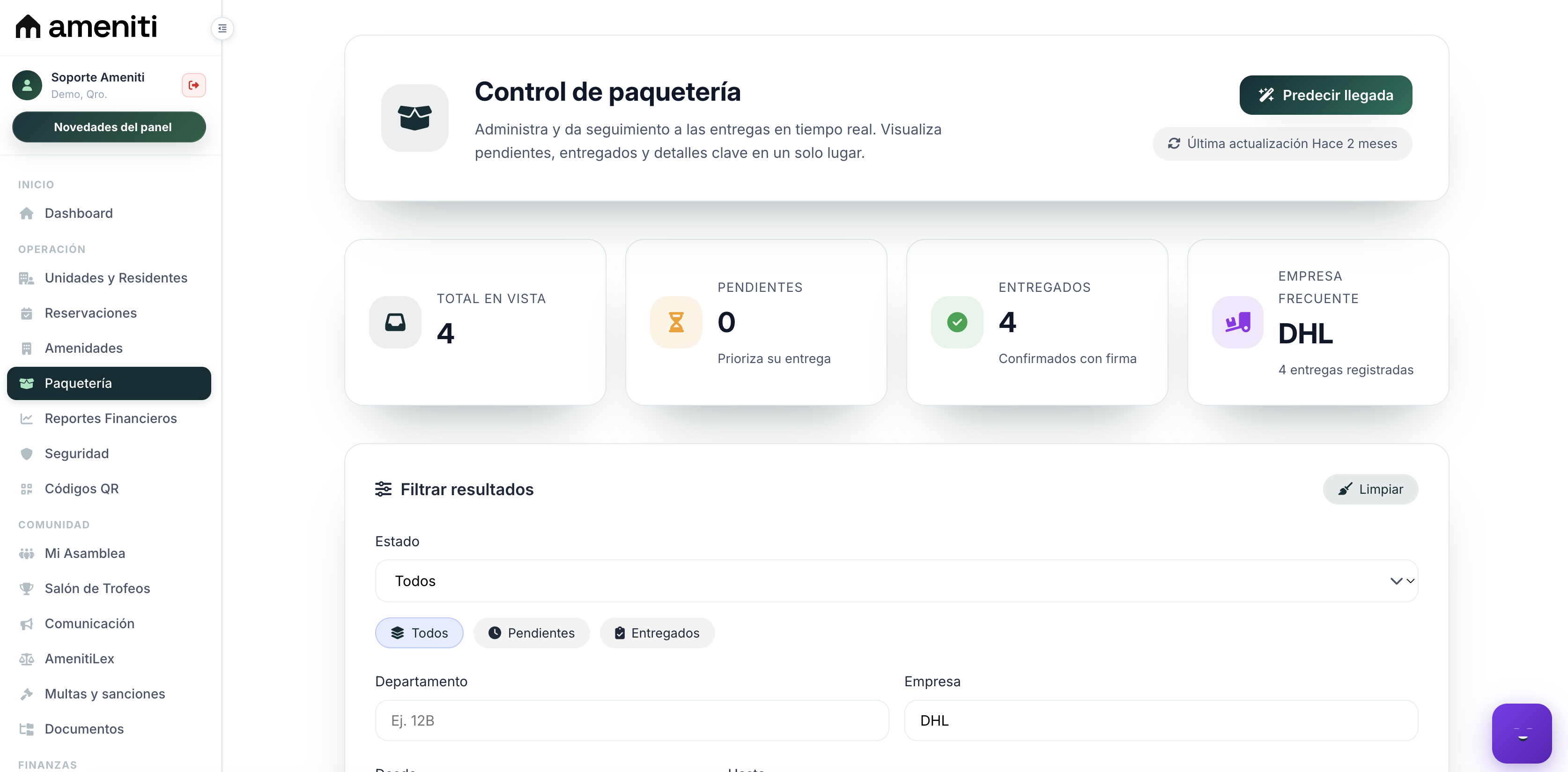Screen dimensions: 1568x772
Task: Open Dashboard in the sidebar
Action: coord(109,213)
